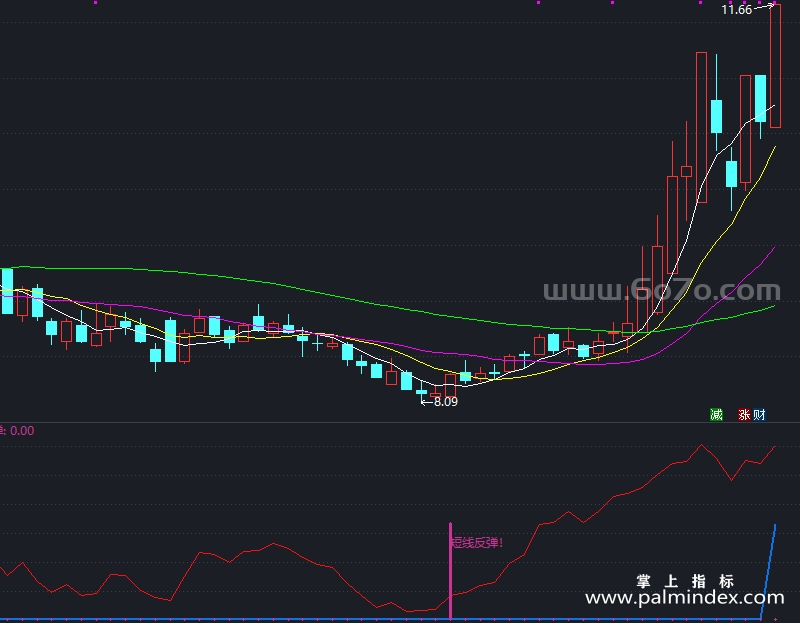
Task: Click the green 减 marker icon
Action: (x=716, y=414)
